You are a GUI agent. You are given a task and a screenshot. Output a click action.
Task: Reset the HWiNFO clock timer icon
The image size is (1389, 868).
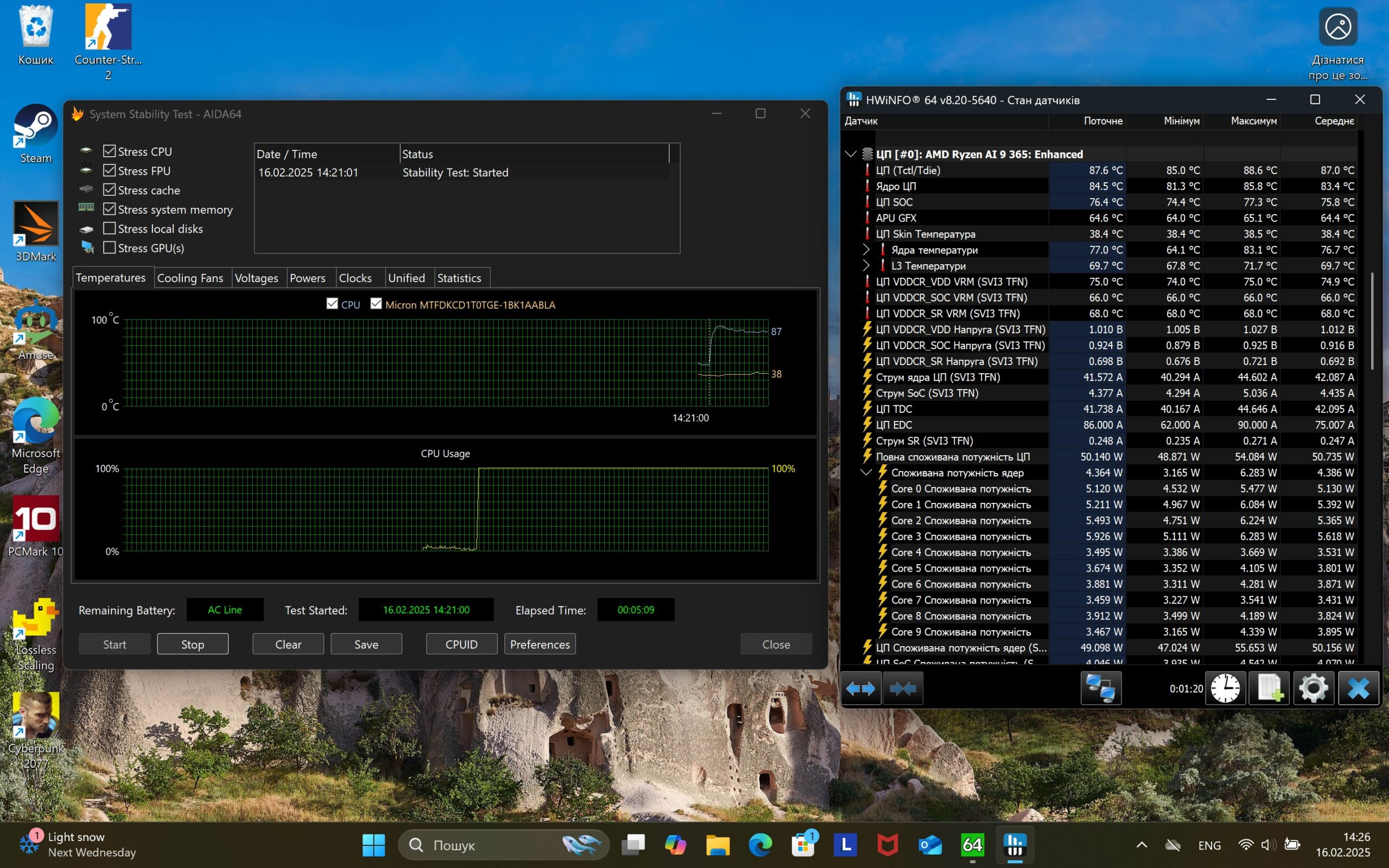(1225, 688)
